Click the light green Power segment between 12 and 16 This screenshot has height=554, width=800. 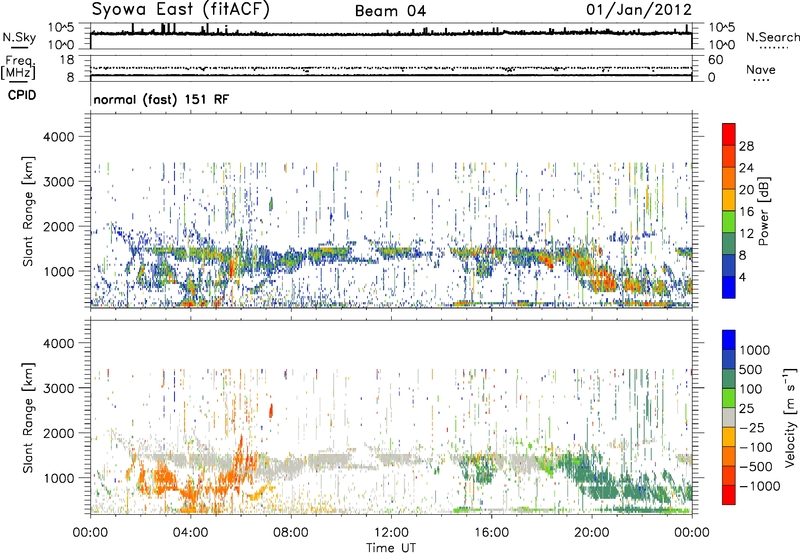click(x=729, y=222)
